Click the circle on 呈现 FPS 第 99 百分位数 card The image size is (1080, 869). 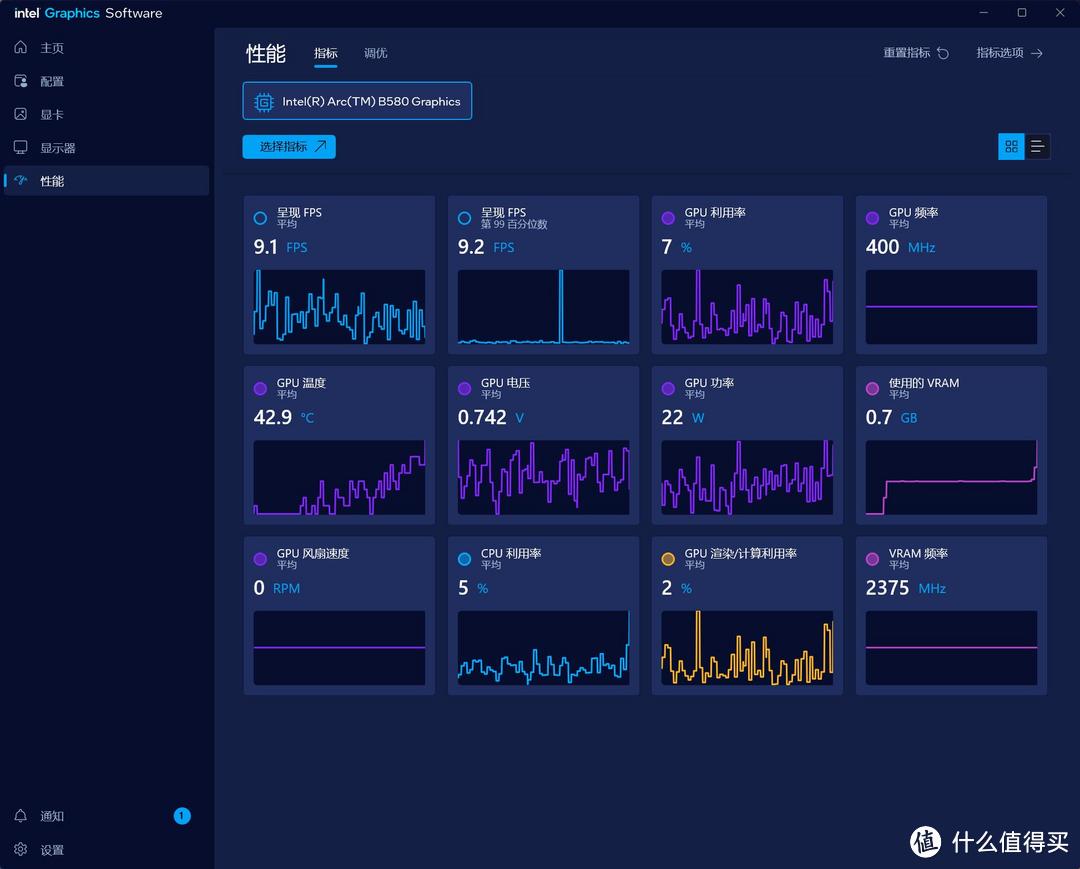pyautogui.click(x=464, y=218)
